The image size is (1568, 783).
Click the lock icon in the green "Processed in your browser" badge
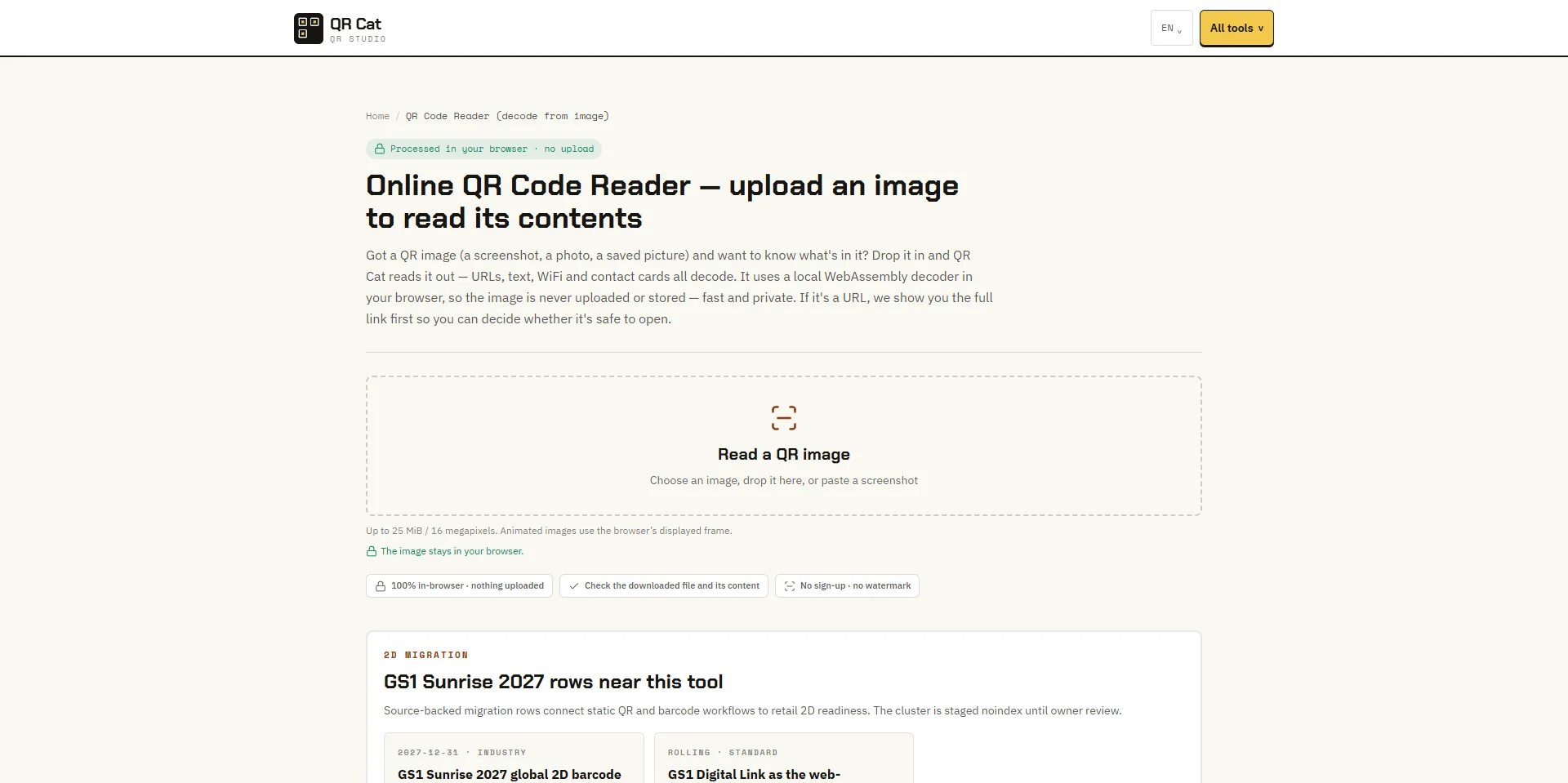pyautogui.click(x=380, y=149)
